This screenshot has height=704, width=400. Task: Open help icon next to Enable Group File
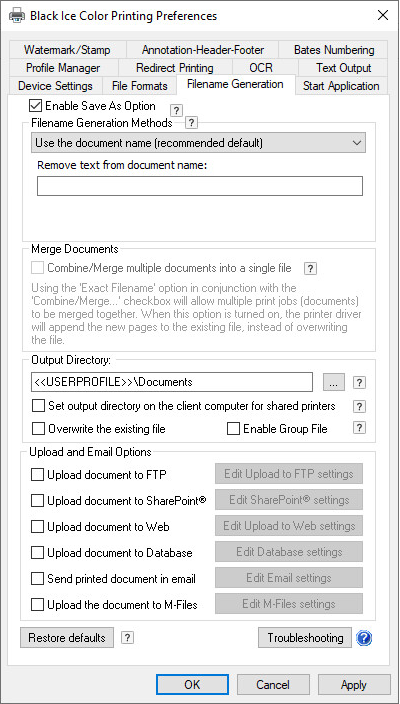359,428
